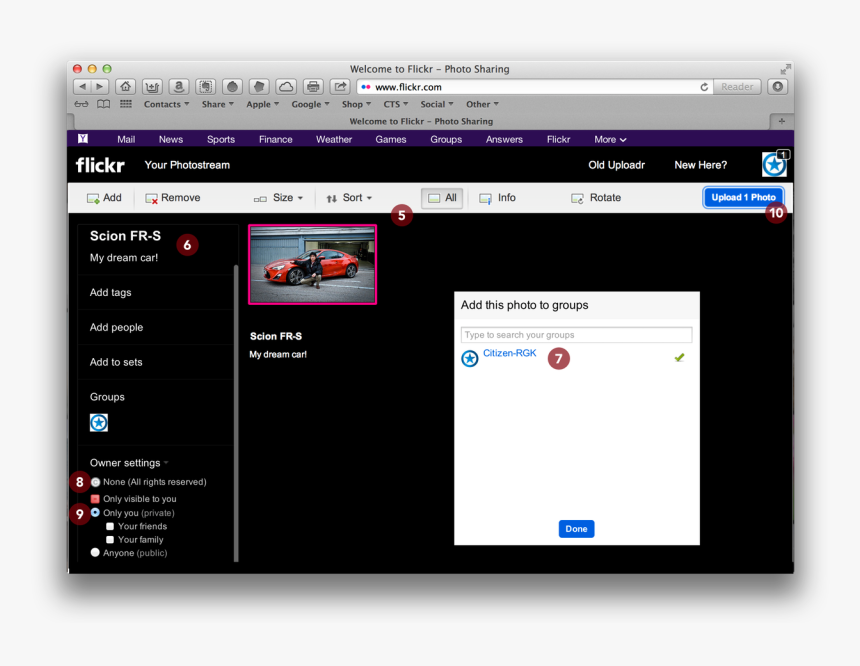Click the Yahoo Y! icon on purple bar
Screen dimensions: 860x666
coord(84,138)
